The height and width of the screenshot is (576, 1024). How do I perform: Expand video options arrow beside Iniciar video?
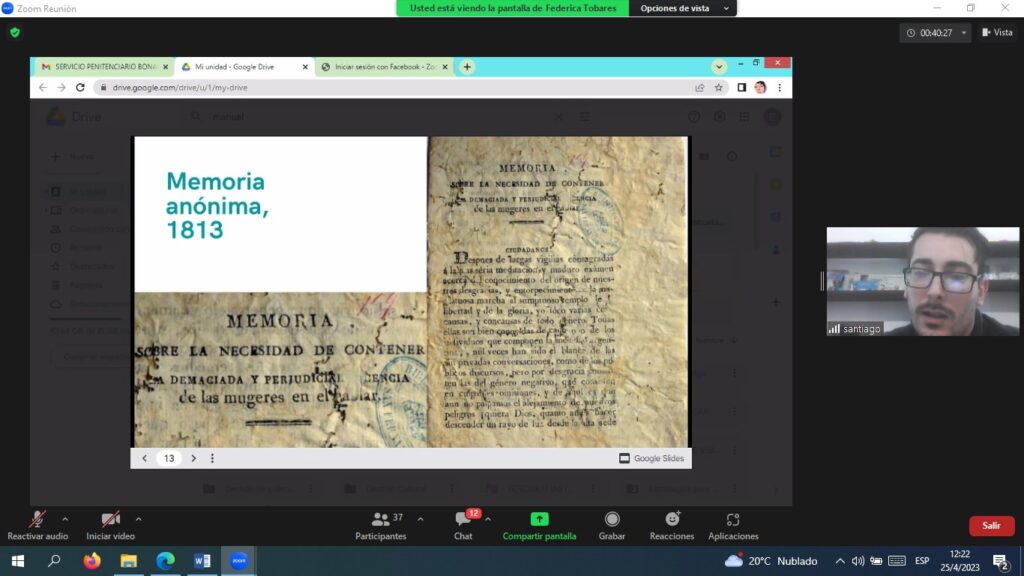[138, 519]
